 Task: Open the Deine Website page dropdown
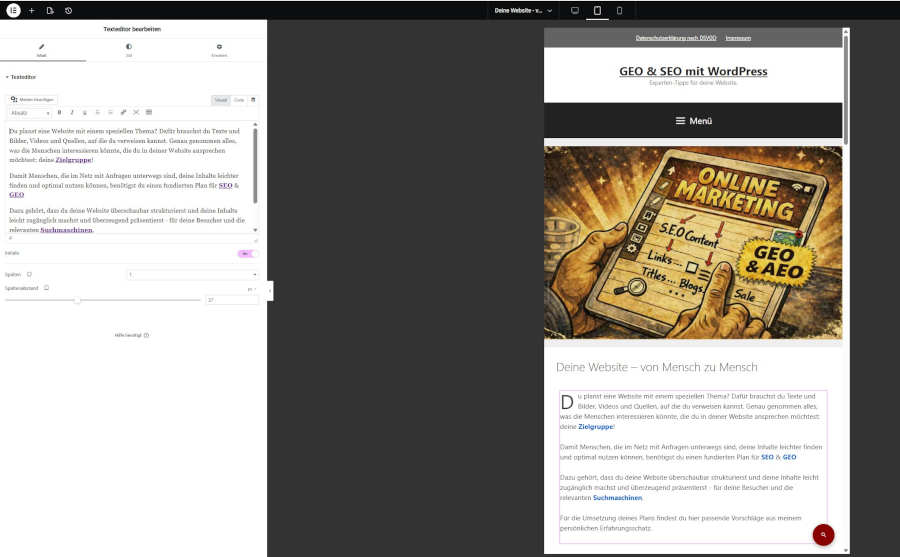(523, 10)
